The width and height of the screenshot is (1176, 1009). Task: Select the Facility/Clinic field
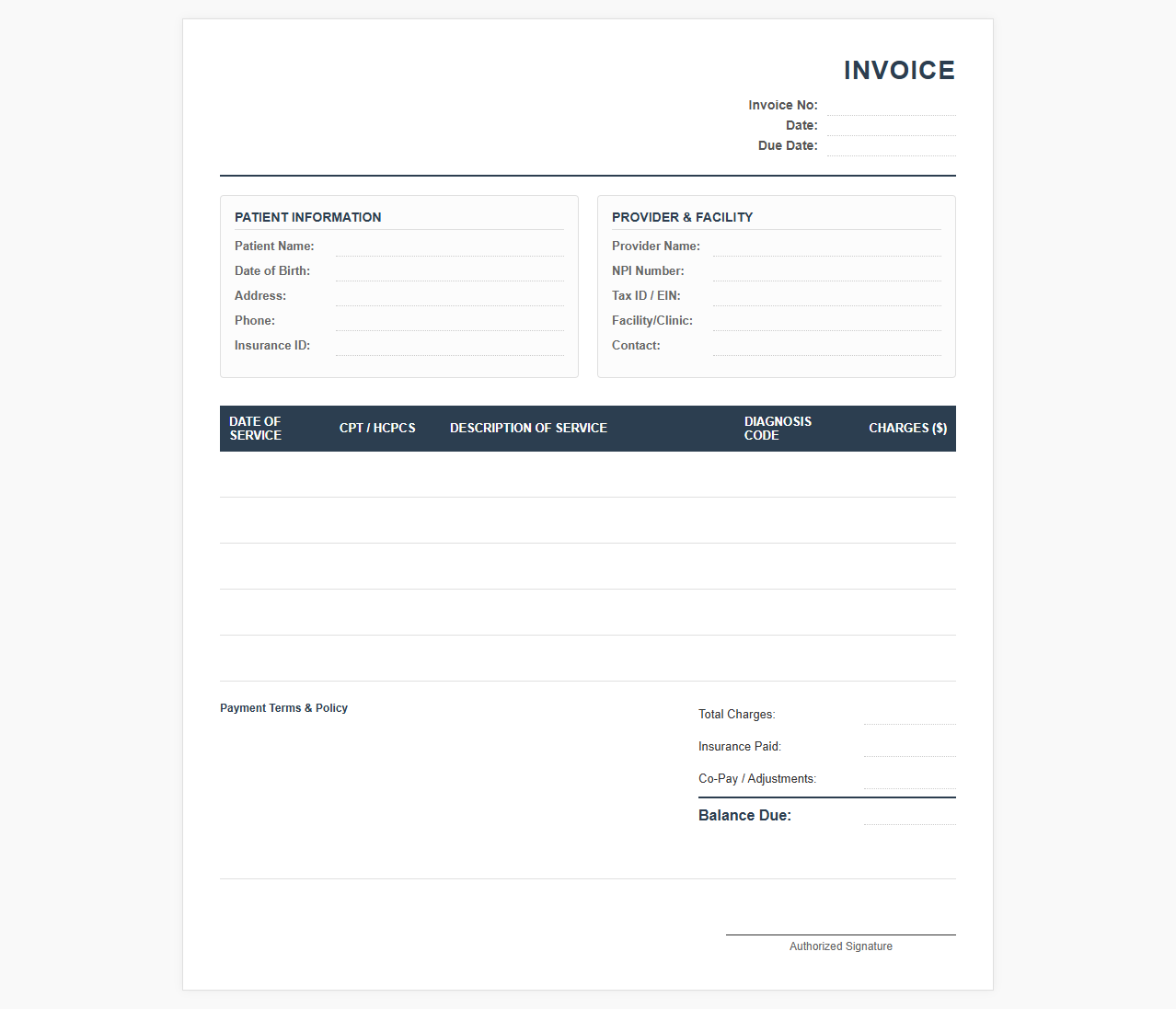826,321
